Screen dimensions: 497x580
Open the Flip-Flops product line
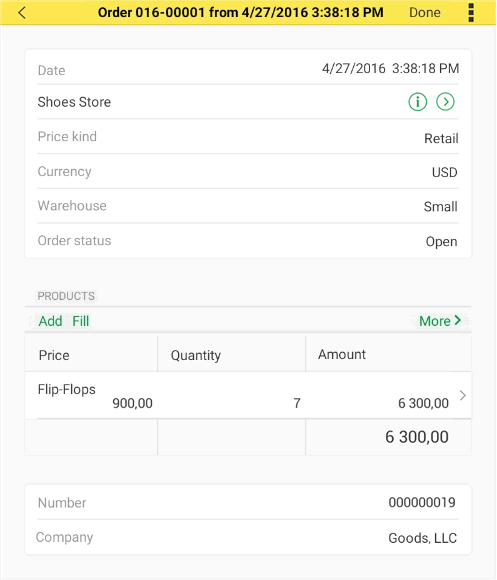(248, 395)
